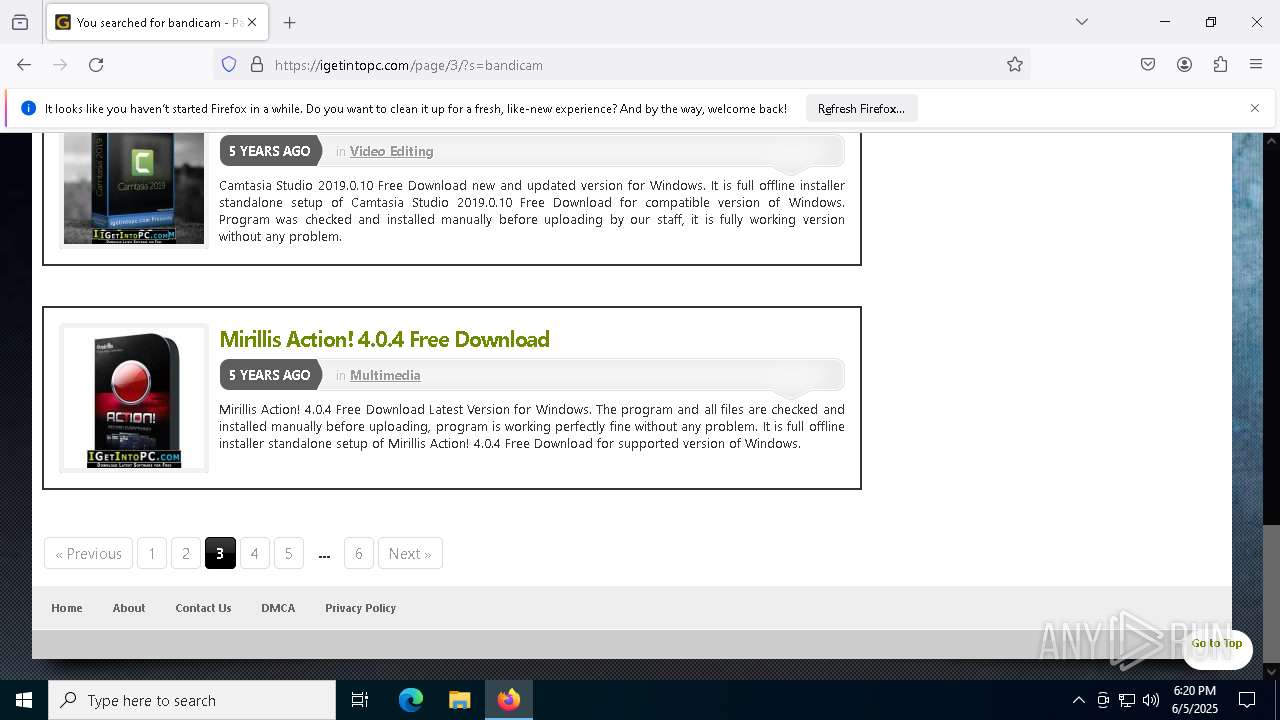This screenshot has width=1280, height=720.
Task: Click the '5 YEARS AGO' badge on Camtasia post
Action: coord(269,151)
